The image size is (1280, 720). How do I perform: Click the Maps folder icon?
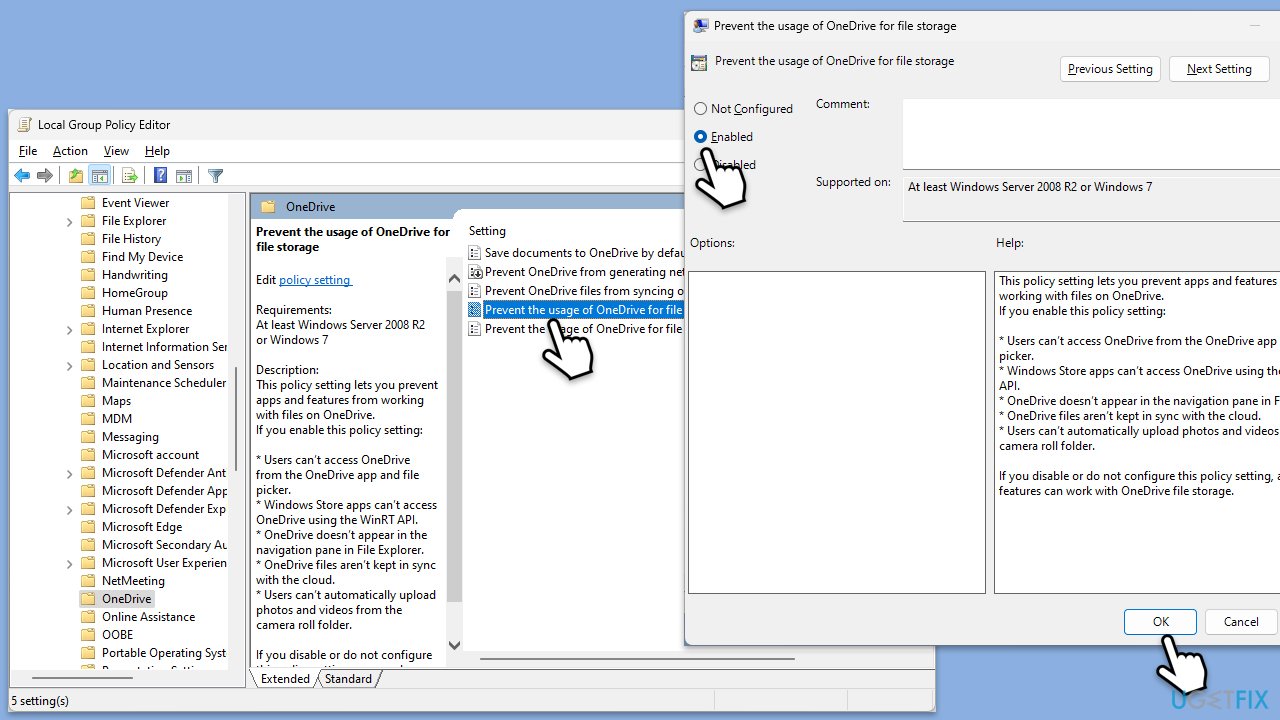coord(88,401)
